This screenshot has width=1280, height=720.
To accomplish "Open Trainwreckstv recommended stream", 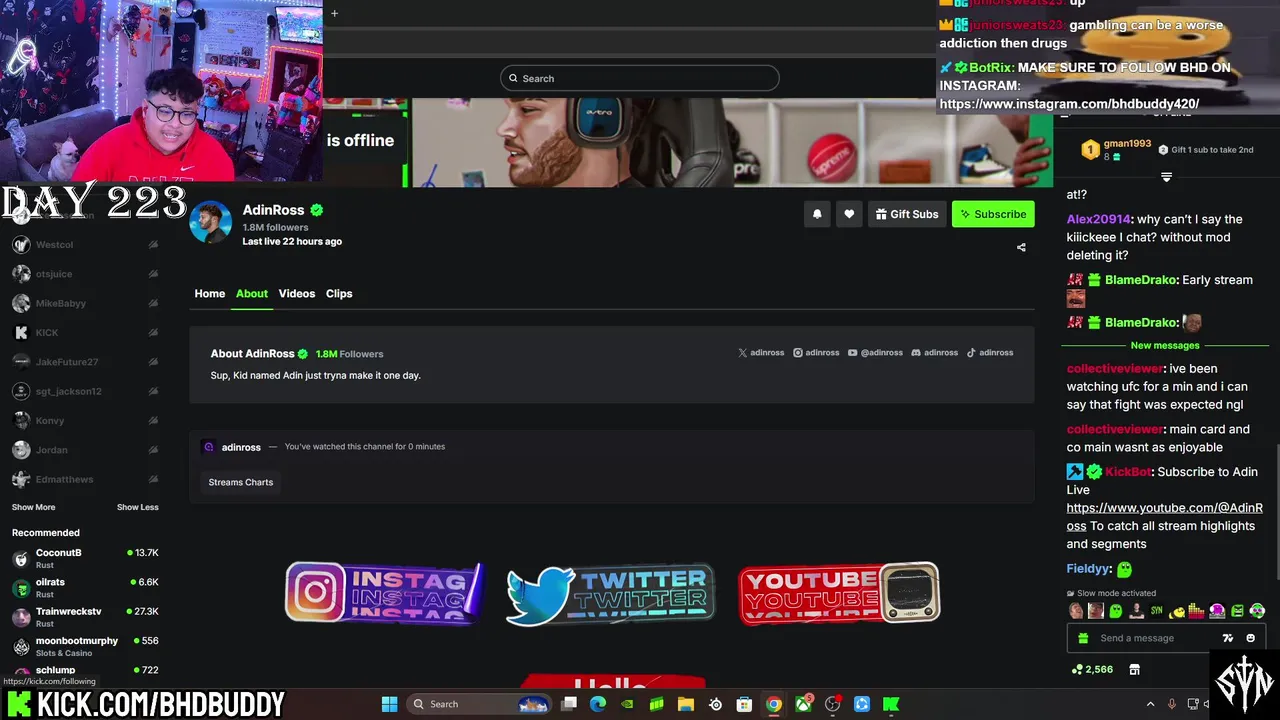I will pyautogui.click(x=85, y=616).
